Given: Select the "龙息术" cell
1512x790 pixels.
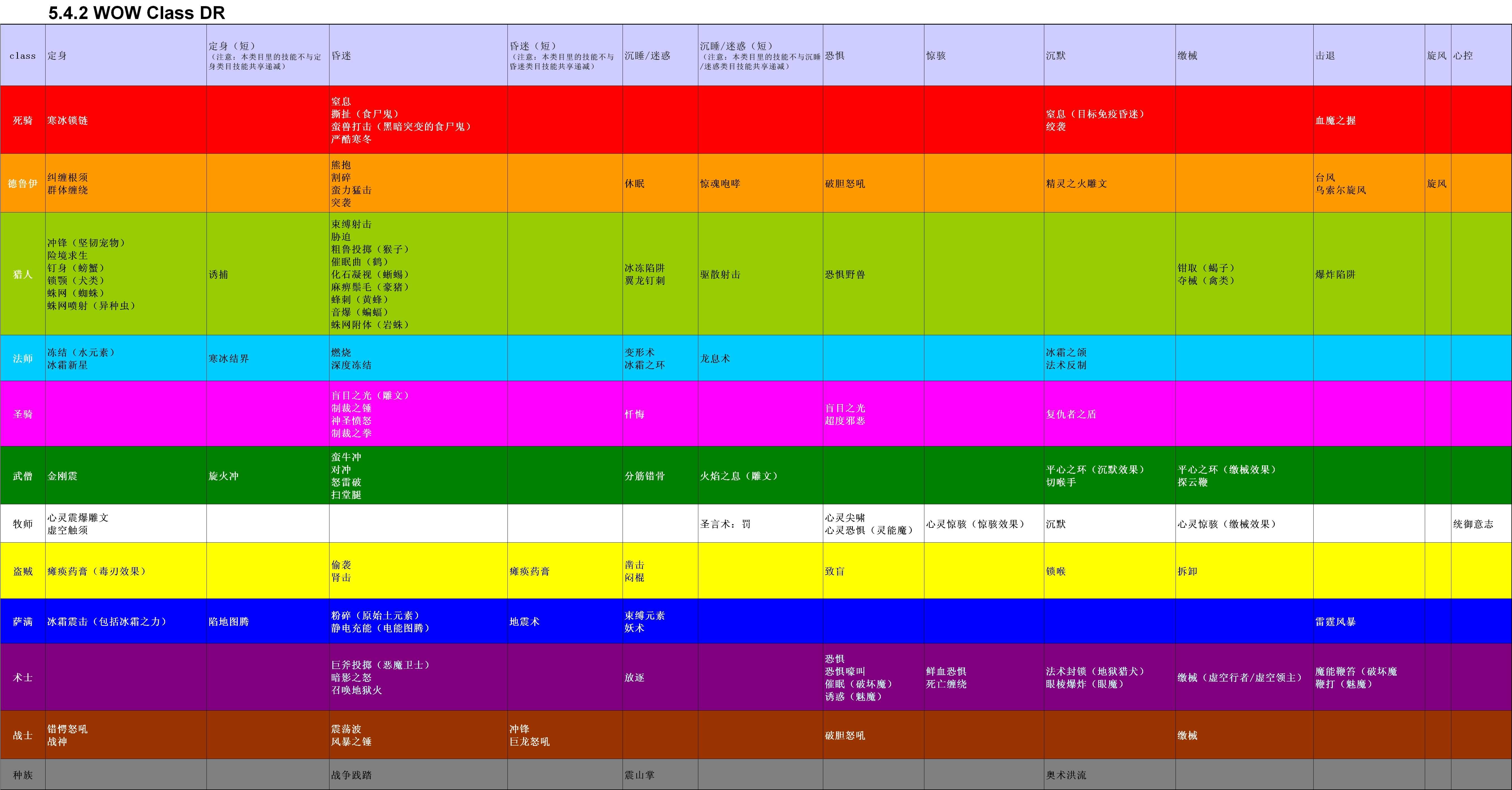Looking at the screenshot, I should click(x=761, y=358).
